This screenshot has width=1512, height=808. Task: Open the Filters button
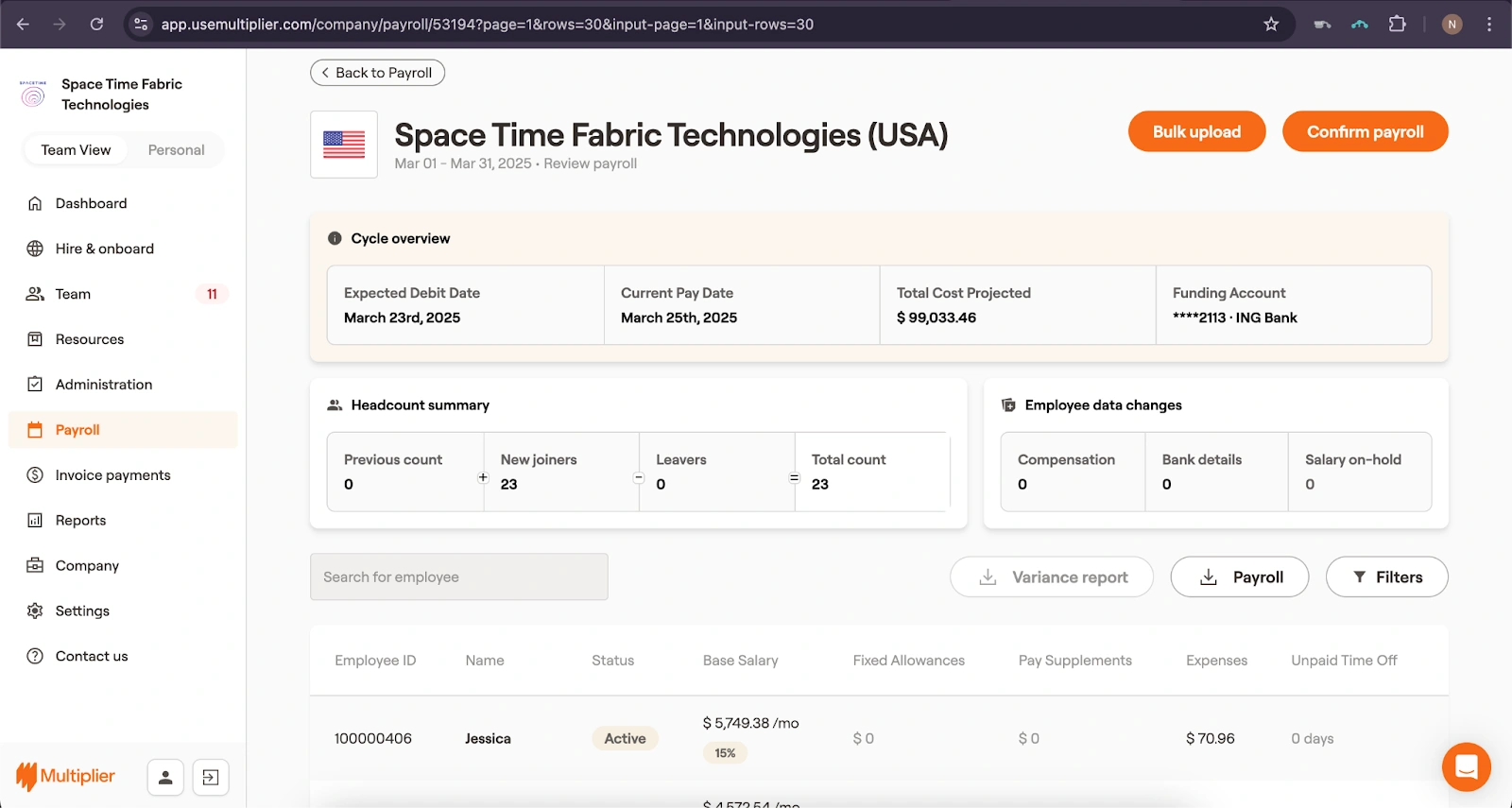(1386, 577)
